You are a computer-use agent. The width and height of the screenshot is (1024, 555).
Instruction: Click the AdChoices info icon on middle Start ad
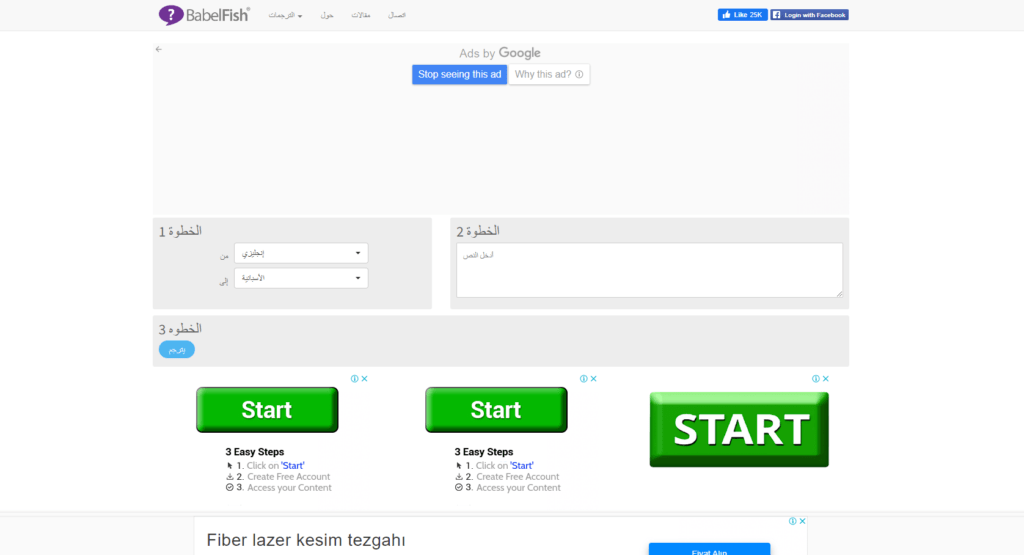point(584,379)
